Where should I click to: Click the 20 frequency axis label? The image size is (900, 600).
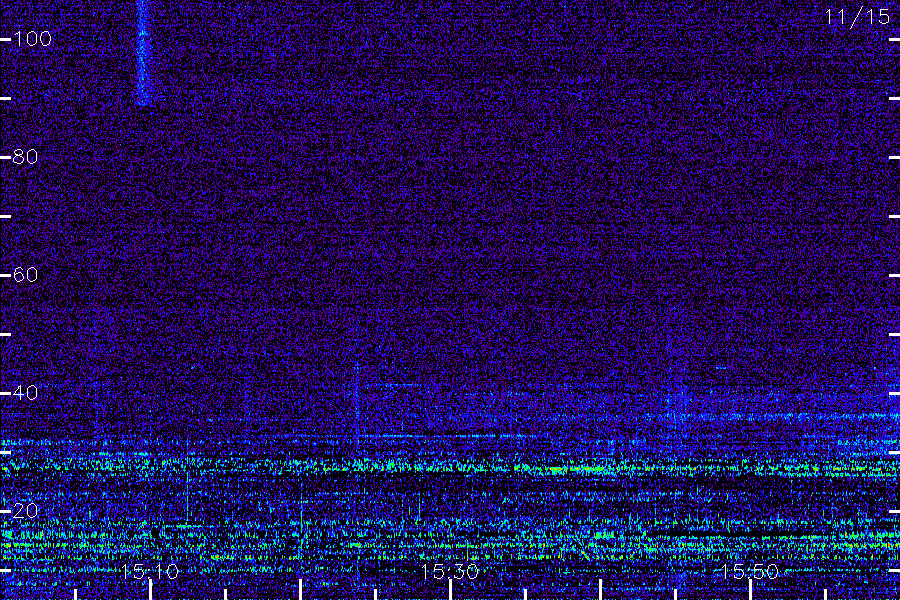[x=25, y=510]
